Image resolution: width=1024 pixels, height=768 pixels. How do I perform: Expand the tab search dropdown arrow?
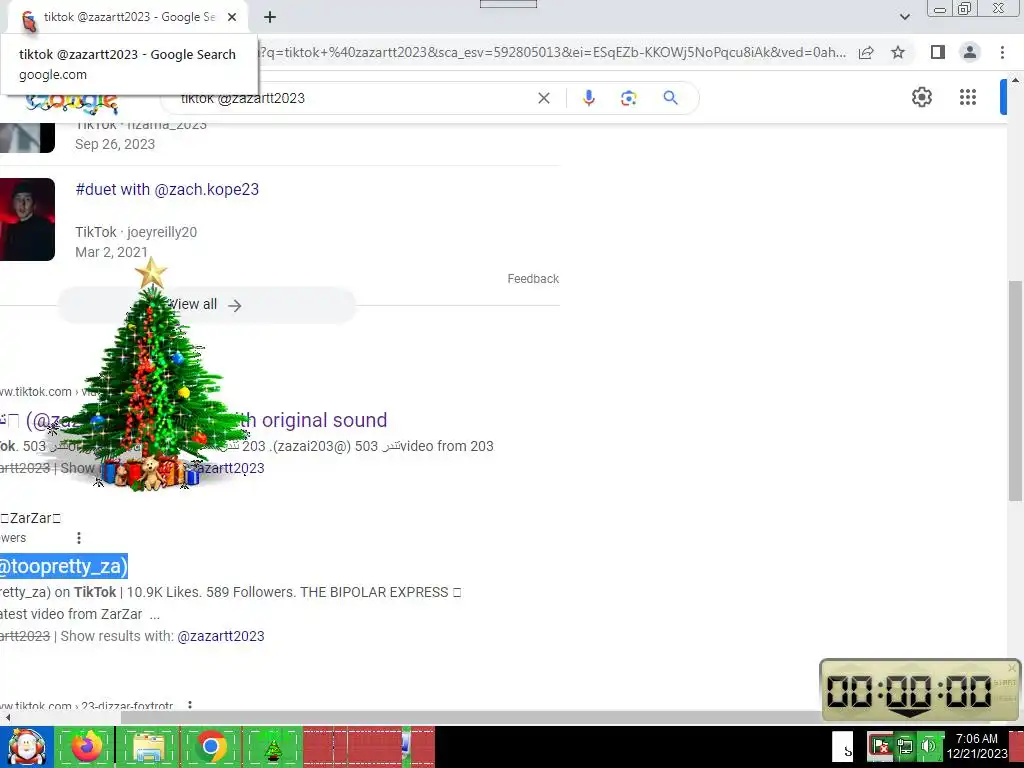click(904, 17)
